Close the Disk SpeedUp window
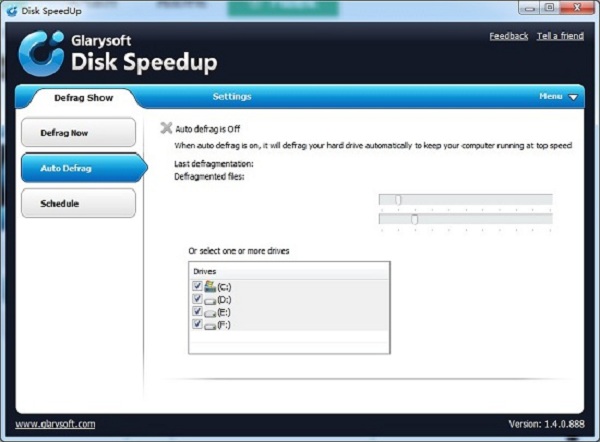600x442 pixels. (577, 8)
